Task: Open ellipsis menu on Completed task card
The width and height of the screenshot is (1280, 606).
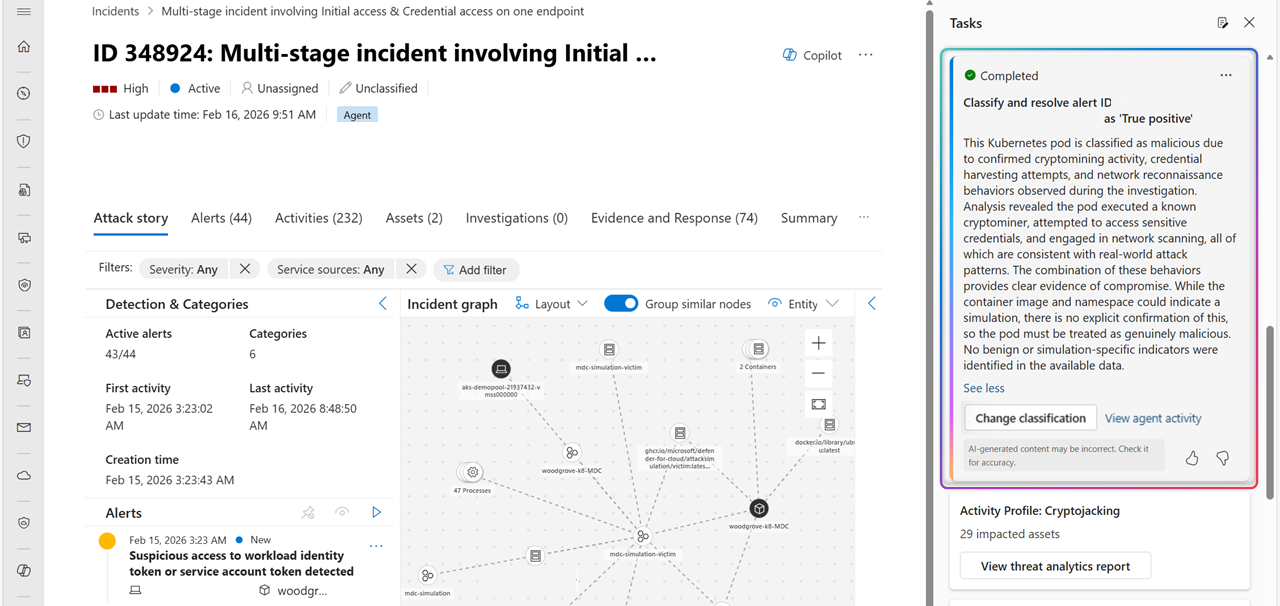Action: pyautogui.click(x=1226, y=75)
